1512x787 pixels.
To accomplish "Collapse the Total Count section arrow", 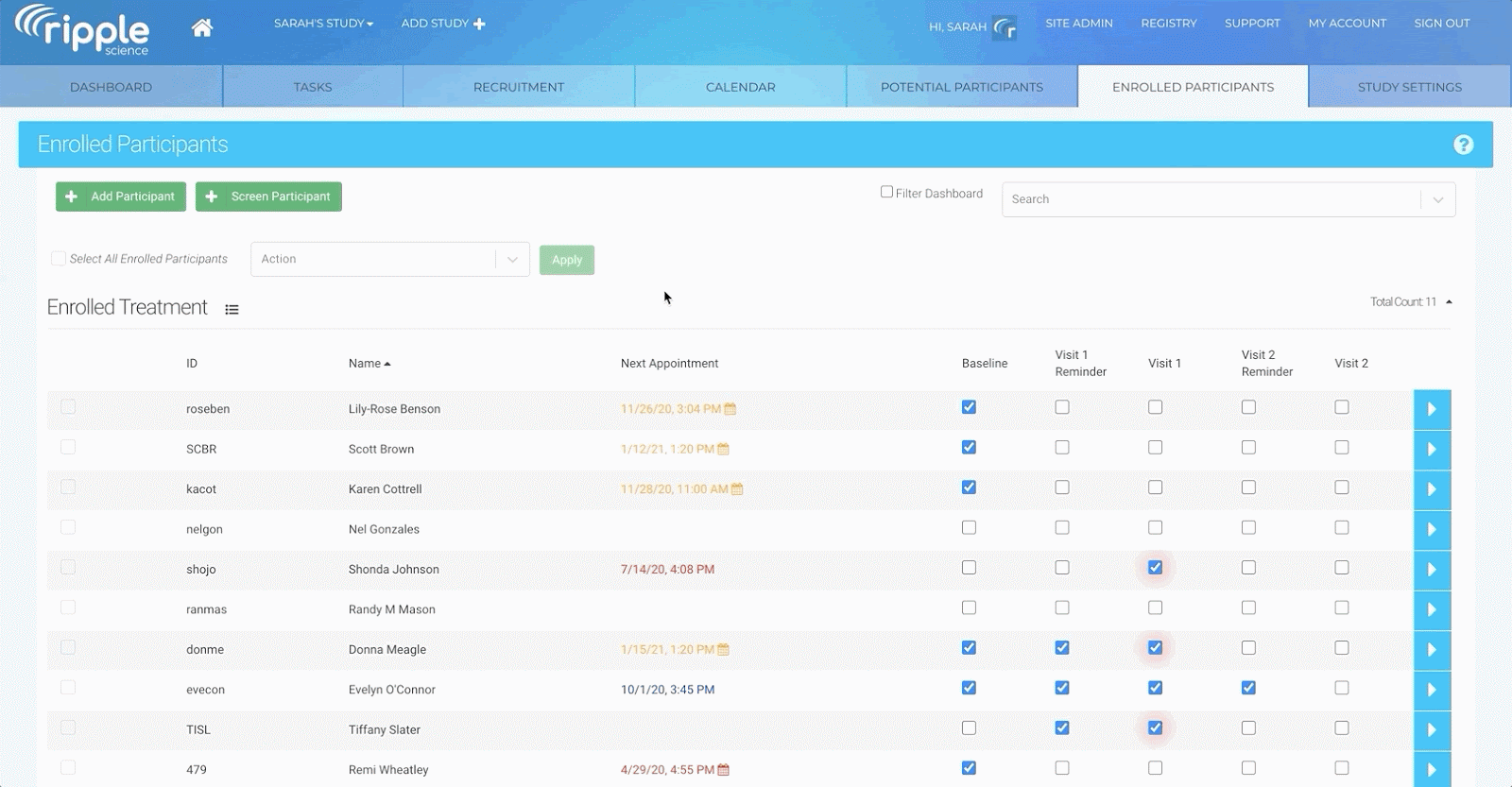I will [x=1449, y=302].
